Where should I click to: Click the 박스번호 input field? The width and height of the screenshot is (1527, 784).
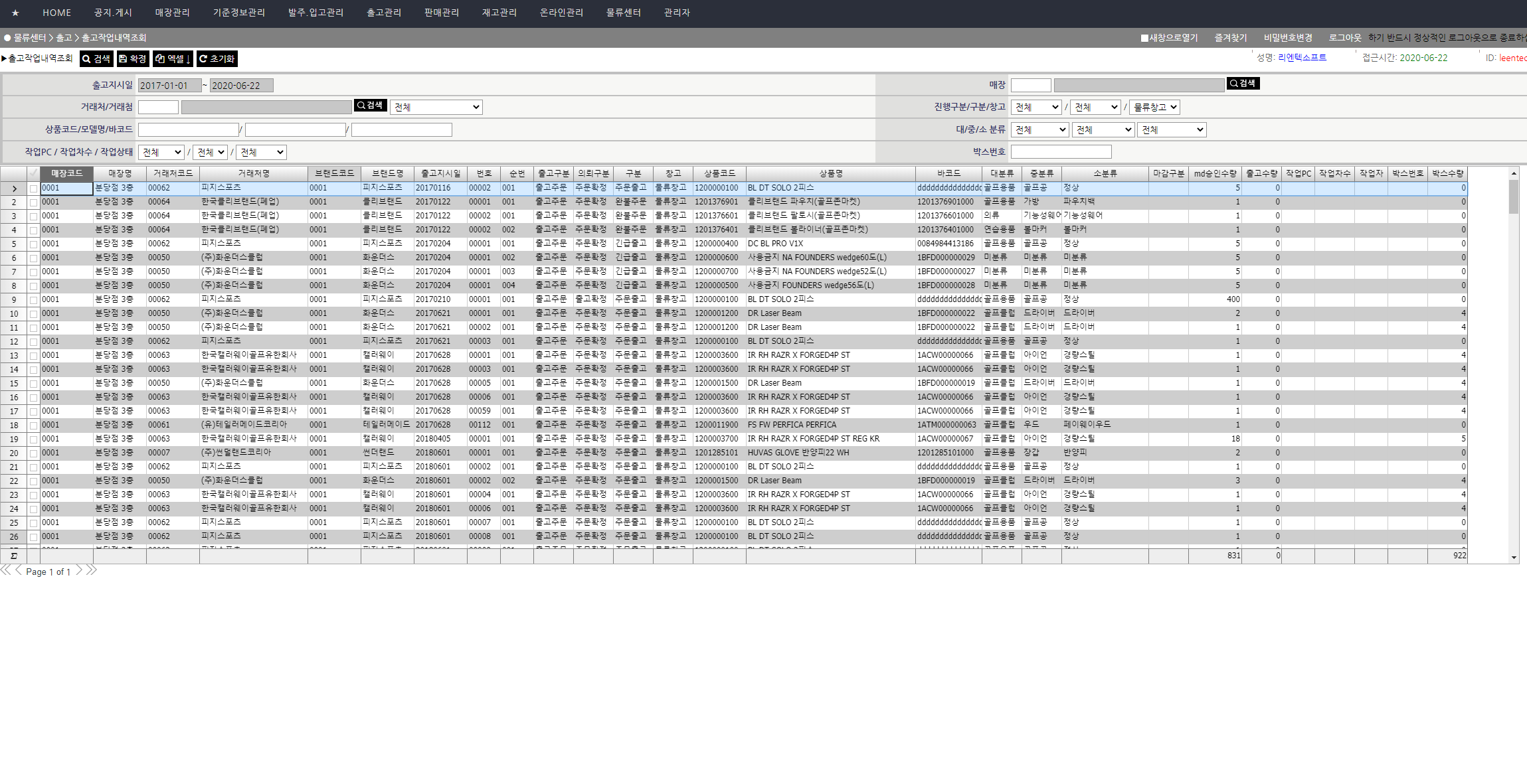(1061, 152)
